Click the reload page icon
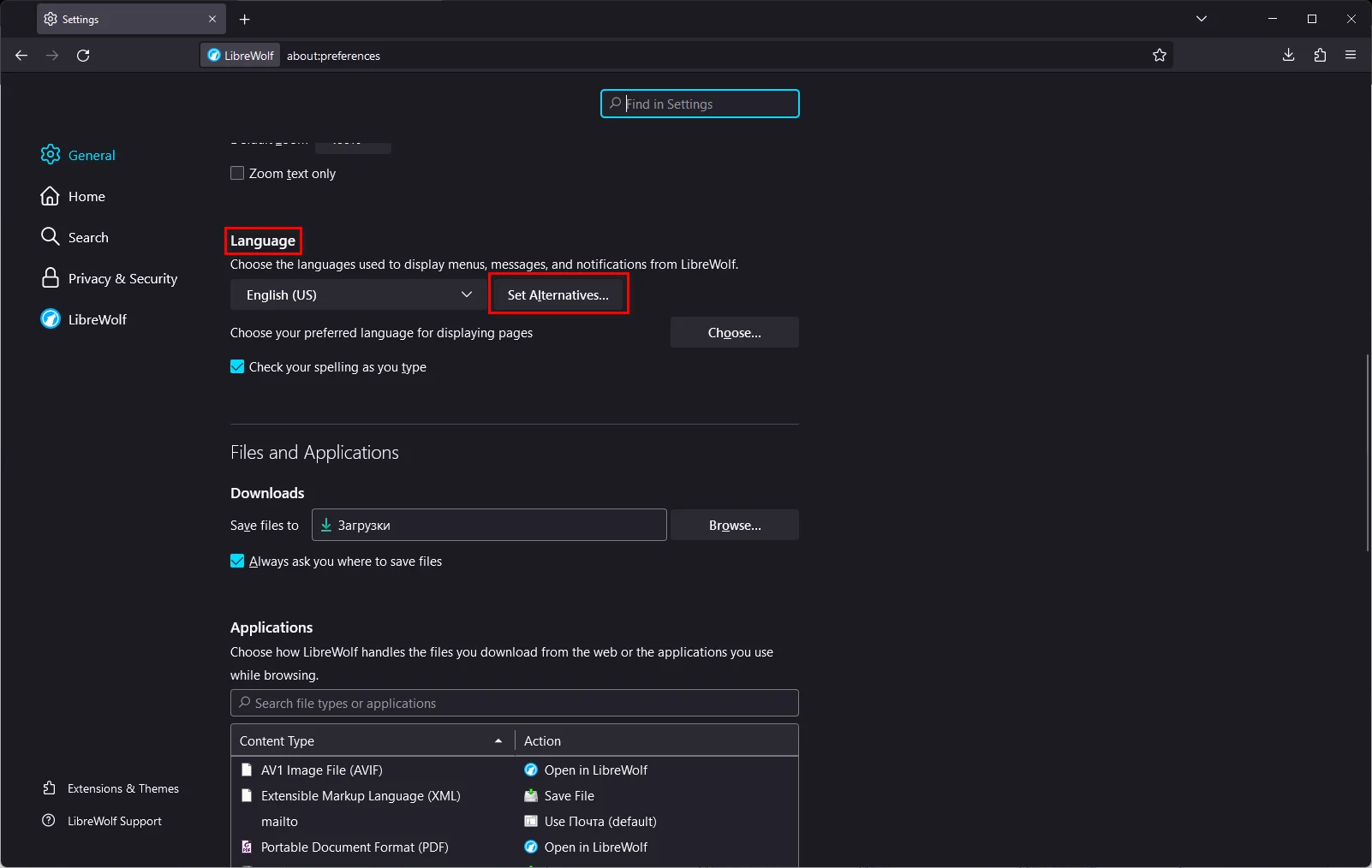This screenshot has height=868, width=1372. coord(83,56)
